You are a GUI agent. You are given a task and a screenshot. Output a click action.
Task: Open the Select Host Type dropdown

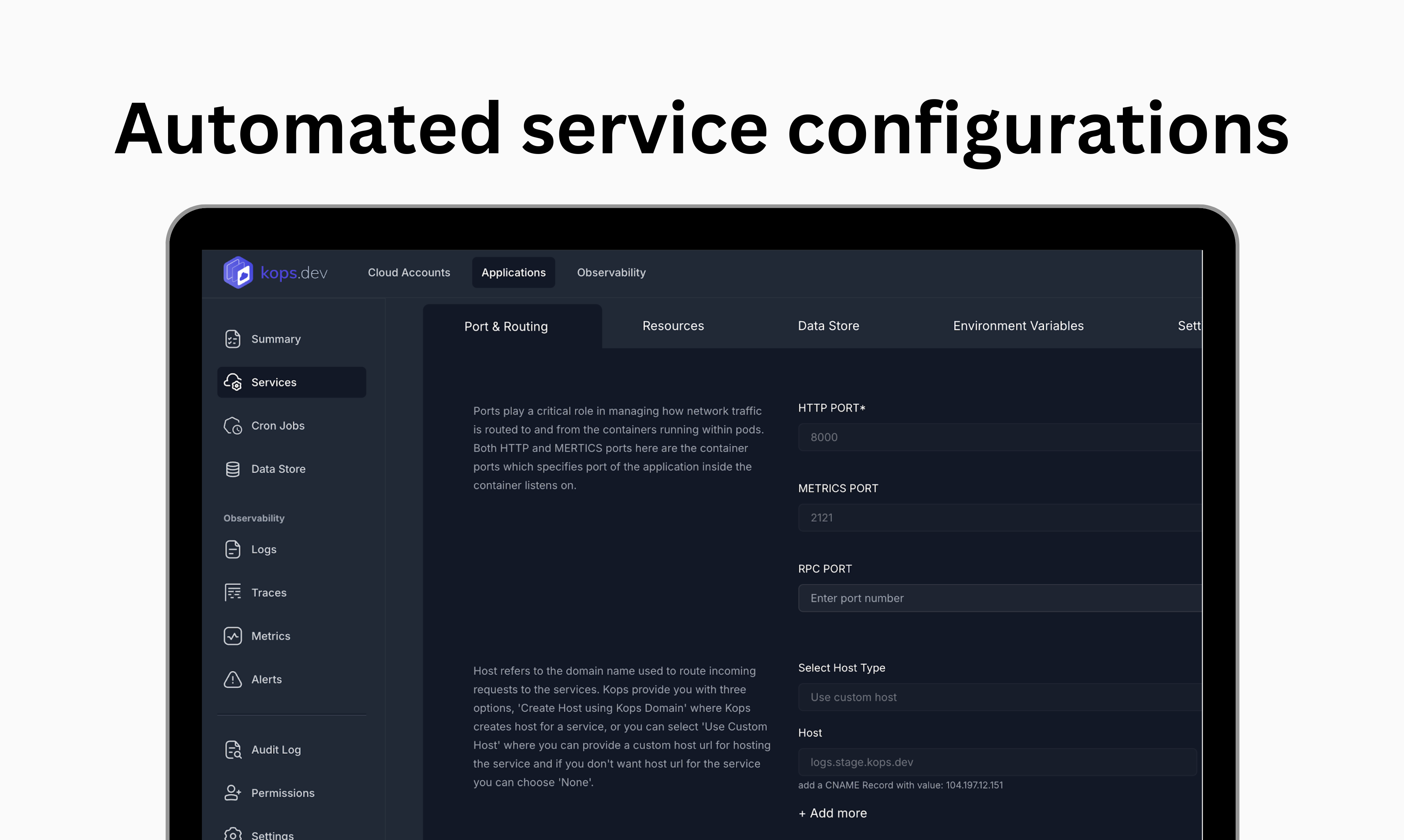(x=1000, y=697)
